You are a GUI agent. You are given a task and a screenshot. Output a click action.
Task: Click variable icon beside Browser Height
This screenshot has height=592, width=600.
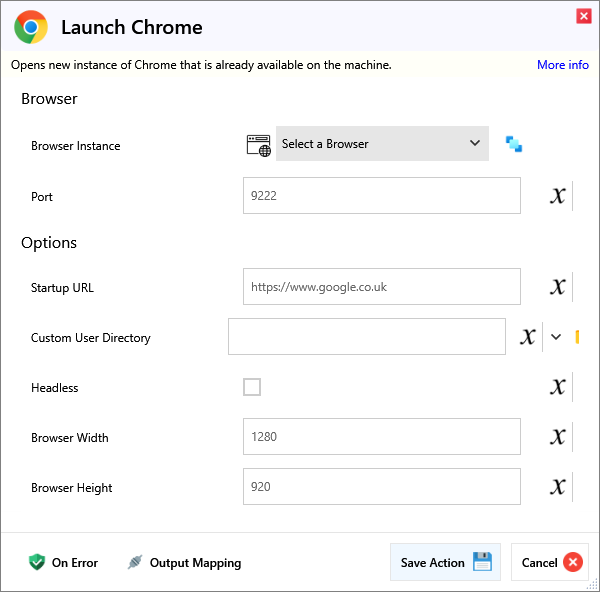point(558,487)
